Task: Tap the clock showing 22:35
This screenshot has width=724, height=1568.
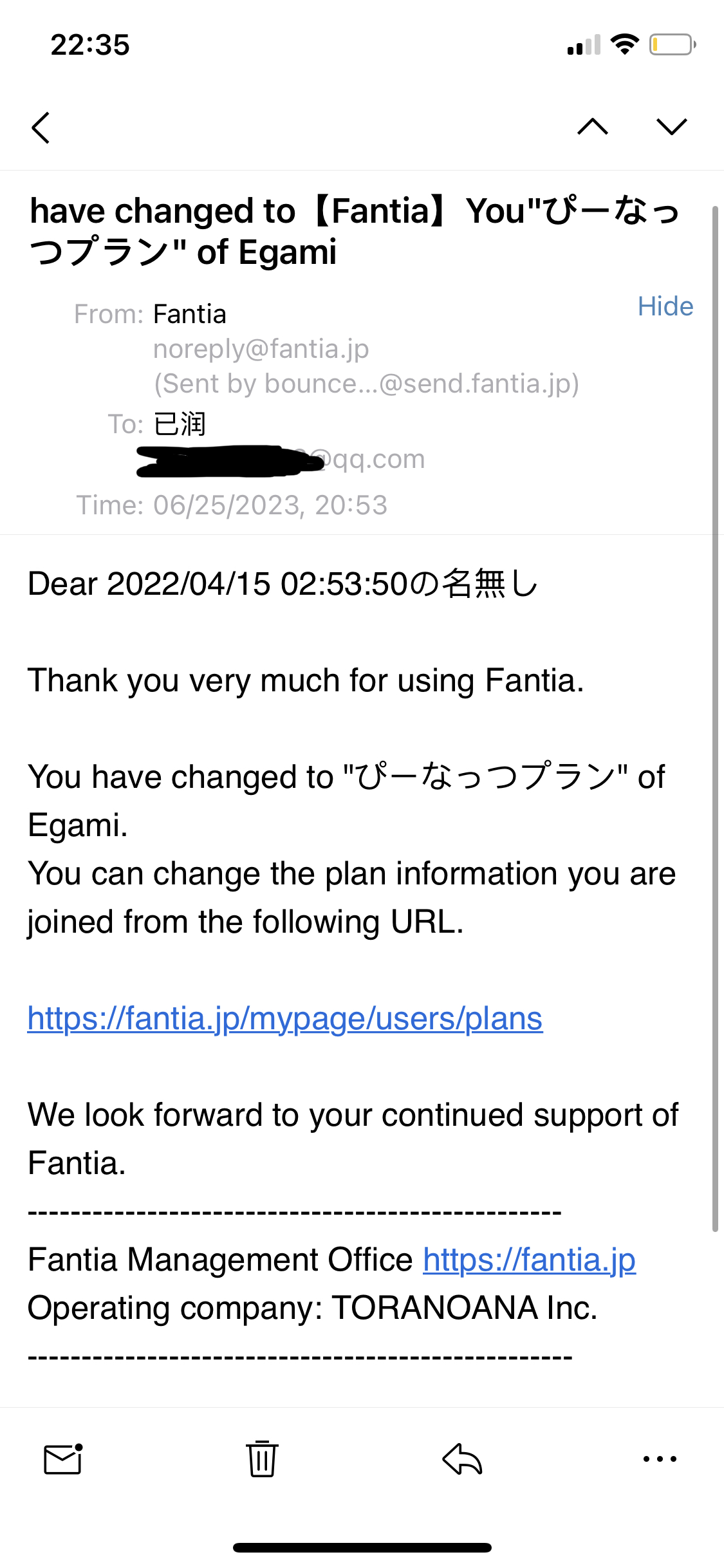Action: point(90,45)
